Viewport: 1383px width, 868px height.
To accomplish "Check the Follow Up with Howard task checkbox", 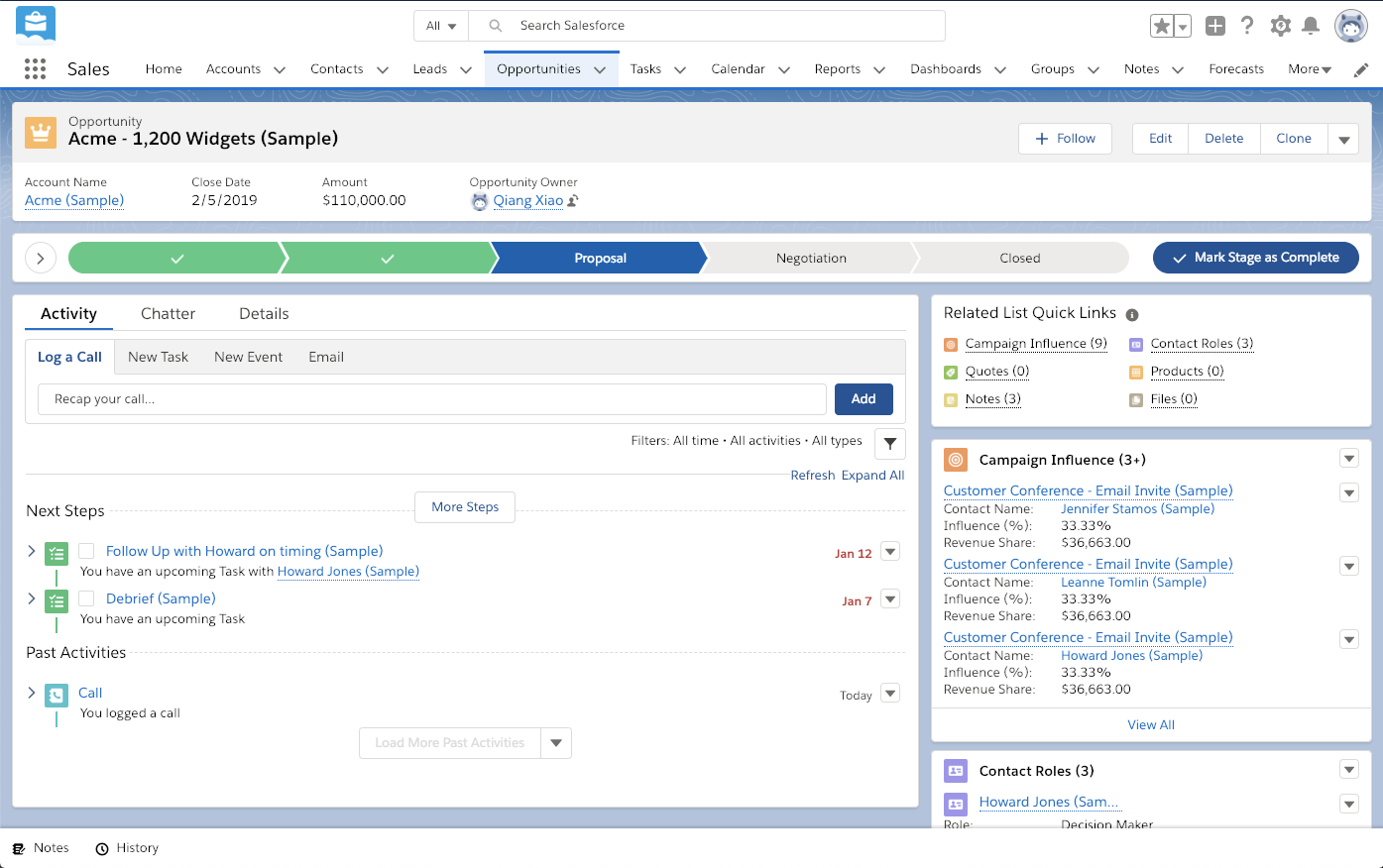I will coord(86,551).
